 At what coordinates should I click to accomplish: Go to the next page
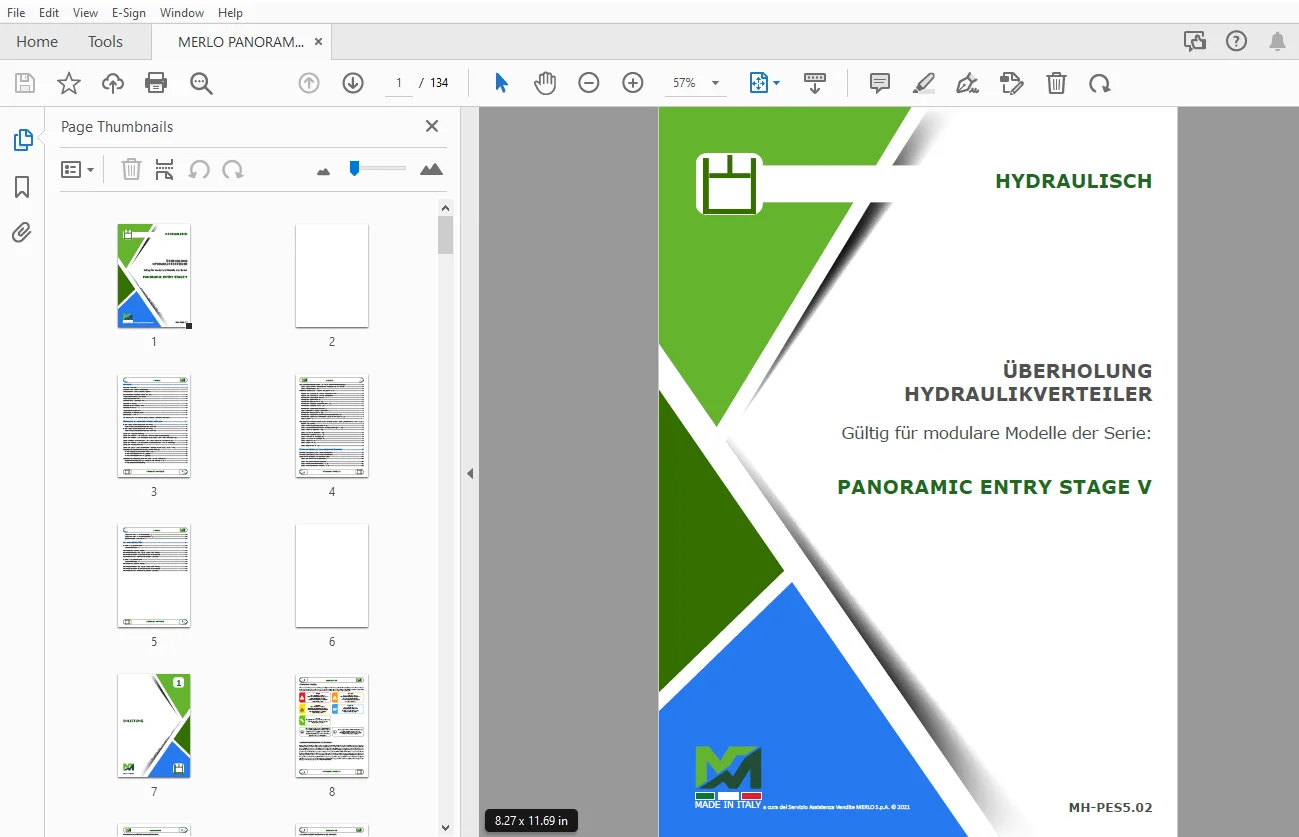(x=353, y=83)
